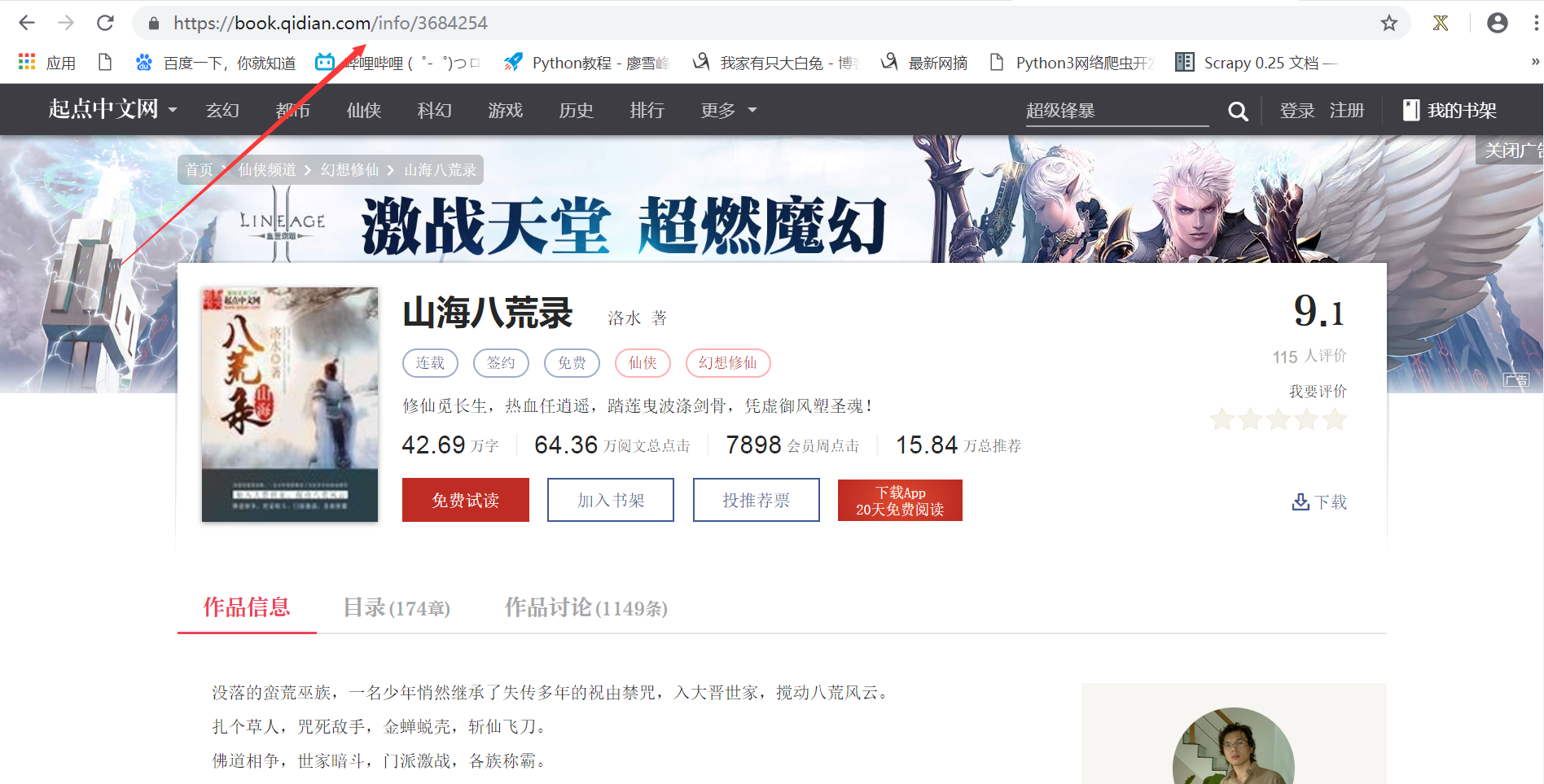Reload the page with the refresh icon
The height and width of the screenshot is (784, 1544).
click(105, 23)
